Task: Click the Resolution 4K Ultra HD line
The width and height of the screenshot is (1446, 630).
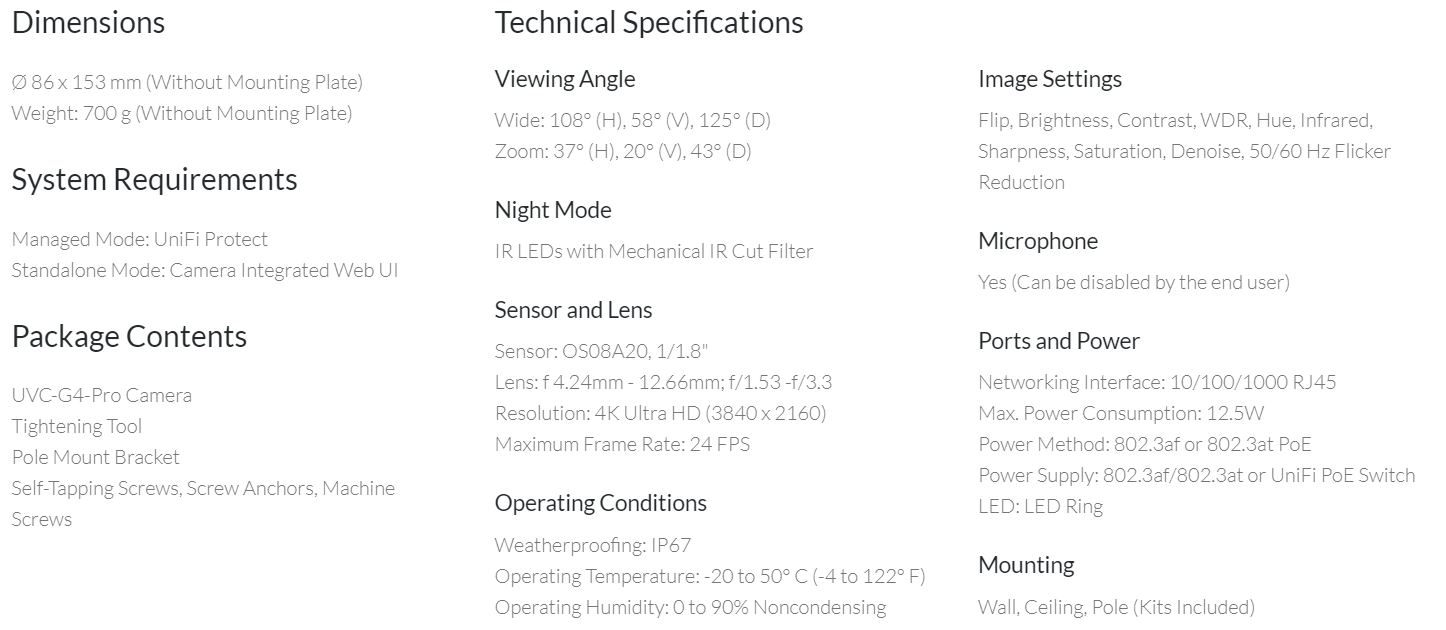Action: pyautogui.click(x=660, y=413)
